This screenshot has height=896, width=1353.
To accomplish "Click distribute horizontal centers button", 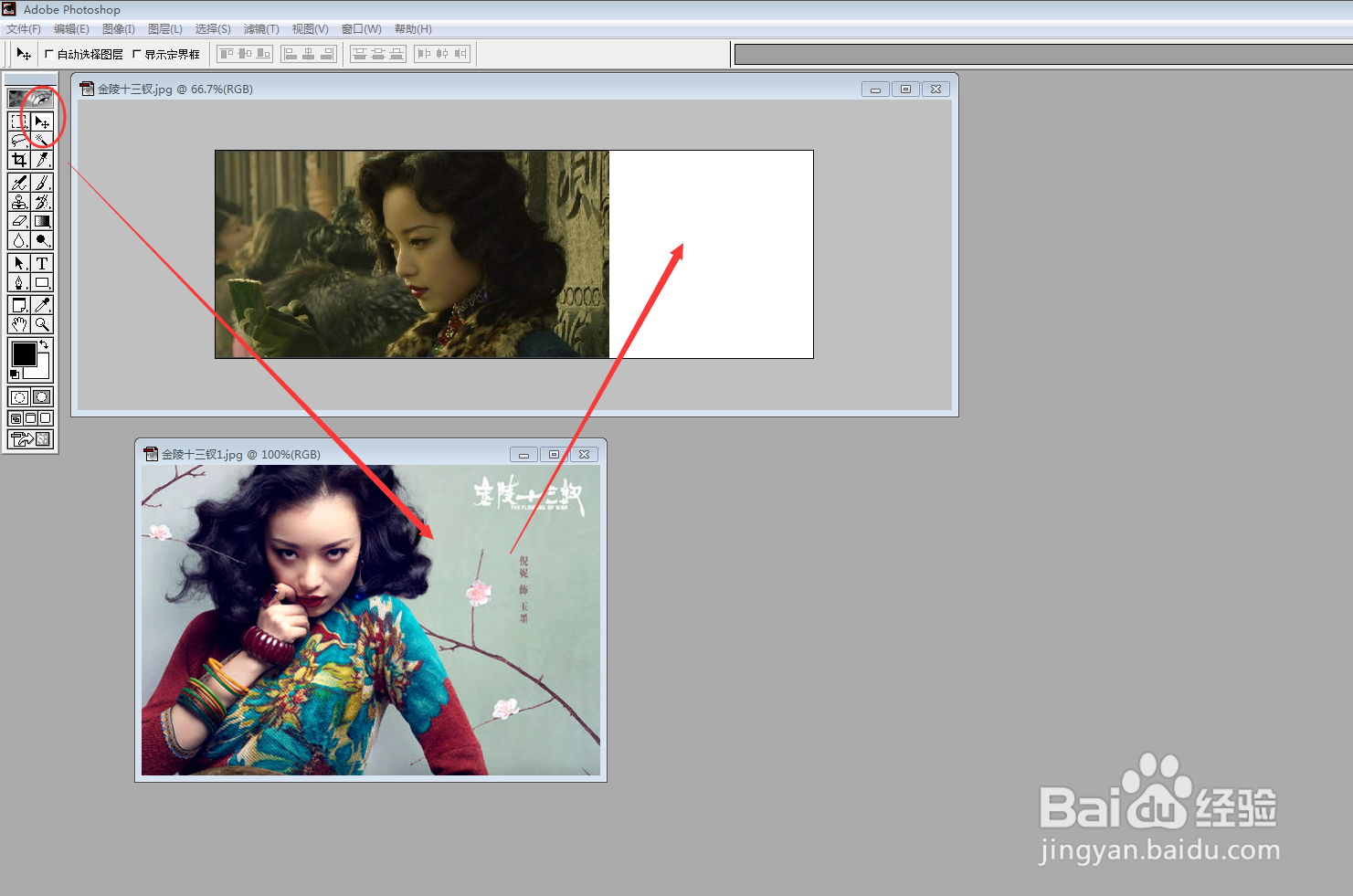I will coord(442,54).
